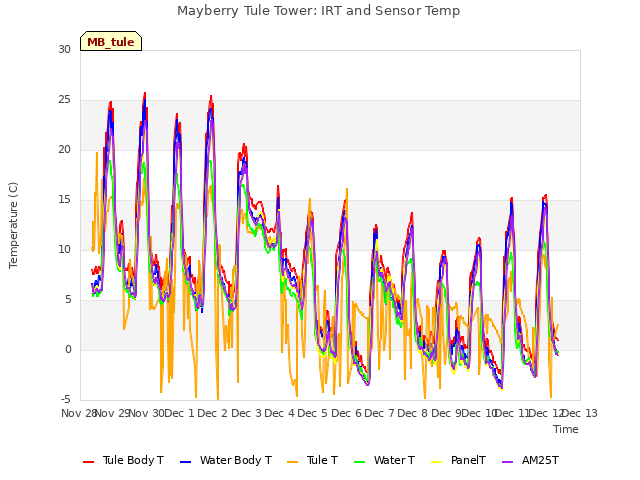Screen dimensions: 640x480
Task: Click the Dec 7 x-axis label
Action: (x=380, y=413)
